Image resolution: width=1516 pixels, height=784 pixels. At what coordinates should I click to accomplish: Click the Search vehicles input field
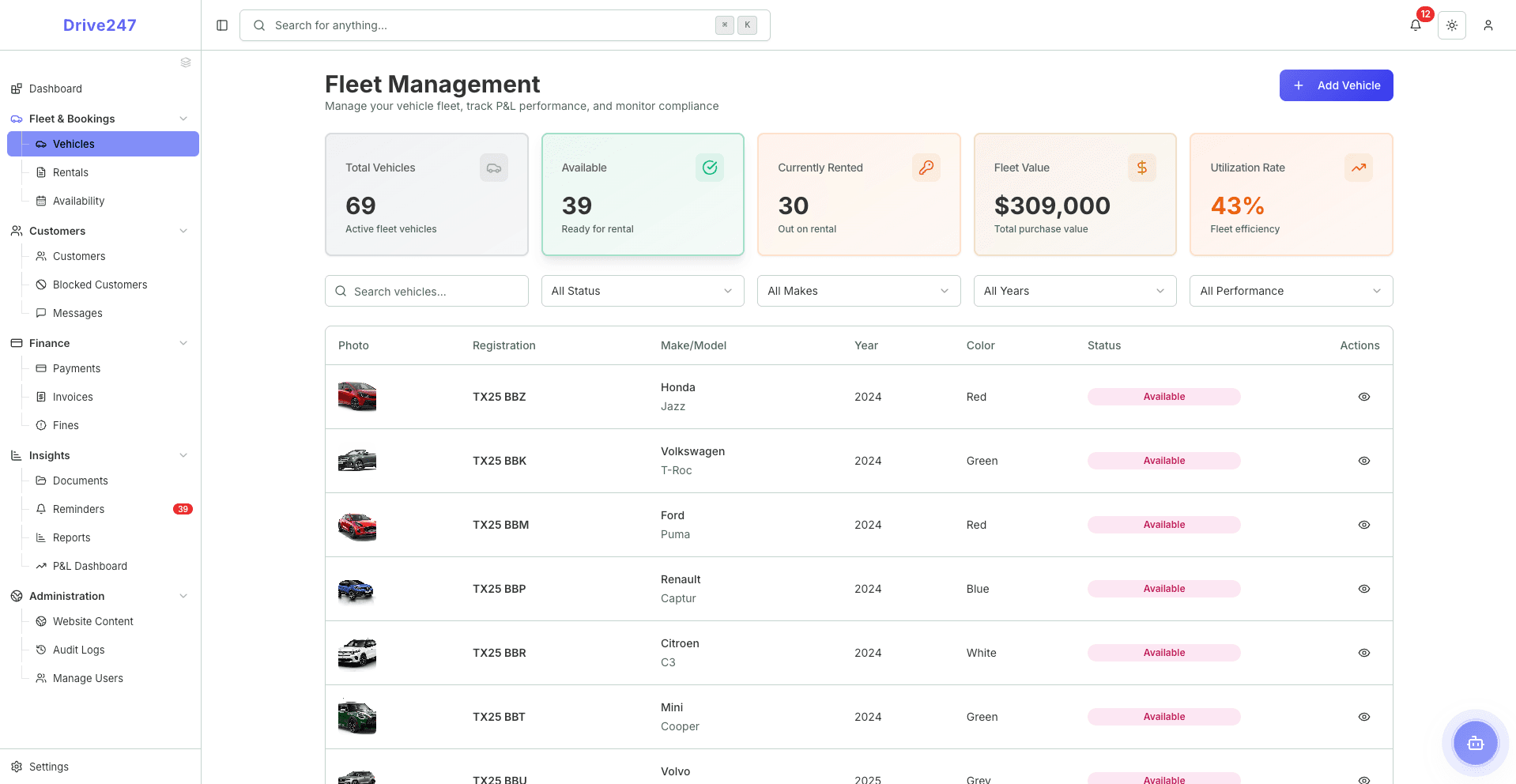click(426, 291)
